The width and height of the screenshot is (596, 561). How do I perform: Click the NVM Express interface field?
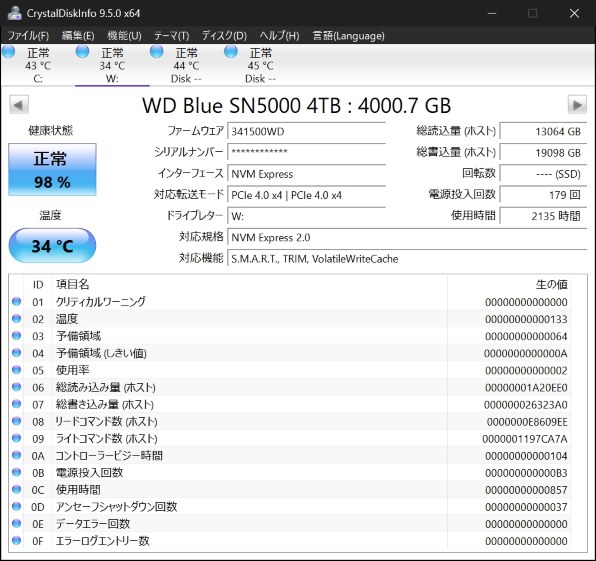pos(306,174)
